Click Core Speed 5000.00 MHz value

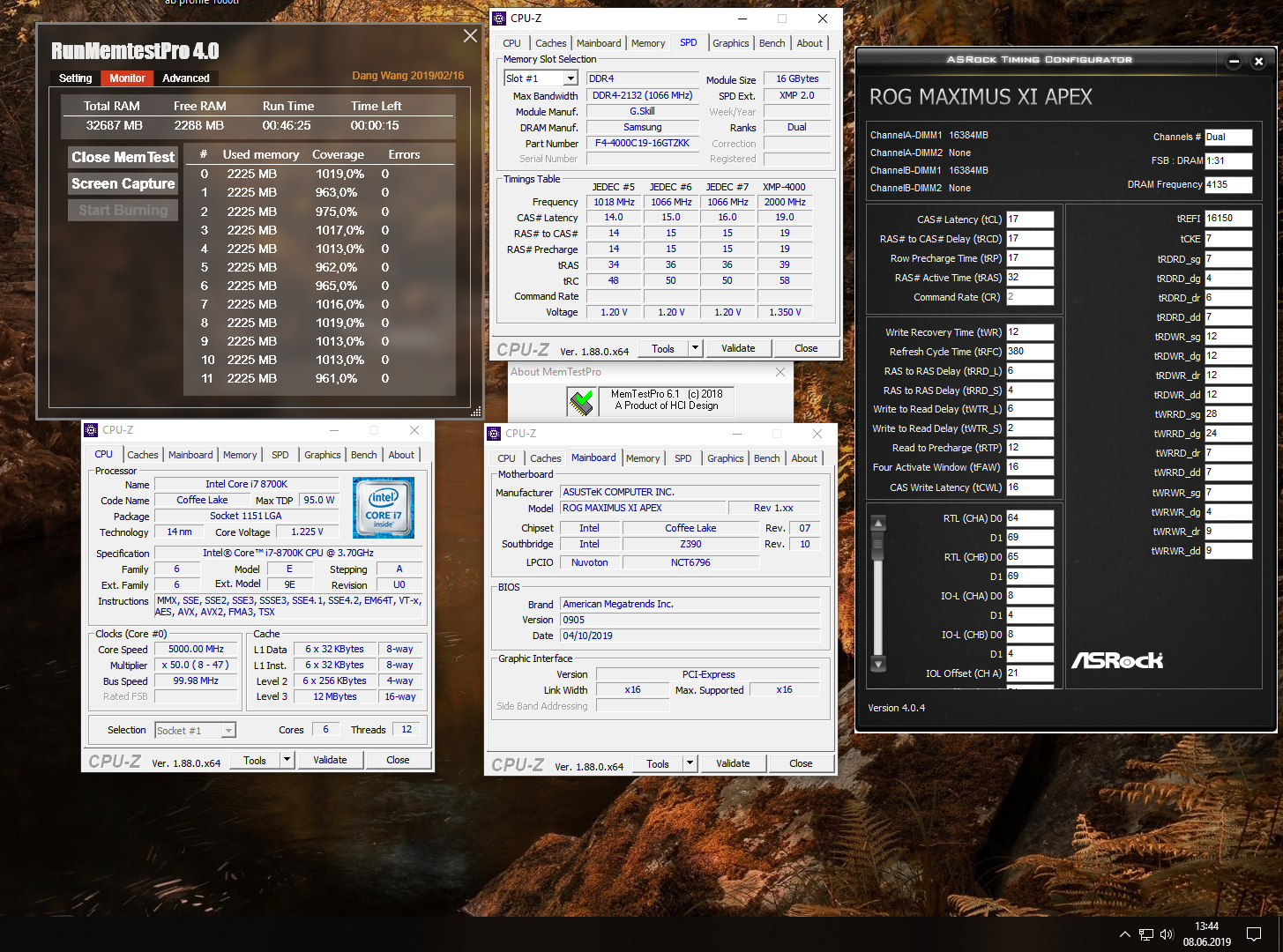tap(197, 649)
